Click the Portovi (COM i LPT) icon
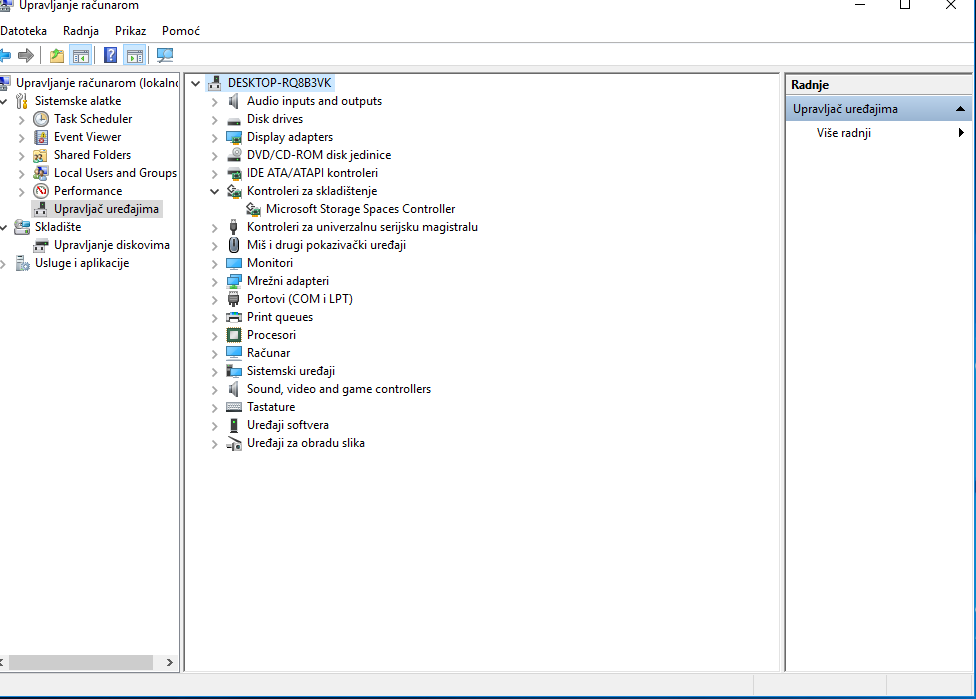 tap(234, 299)
